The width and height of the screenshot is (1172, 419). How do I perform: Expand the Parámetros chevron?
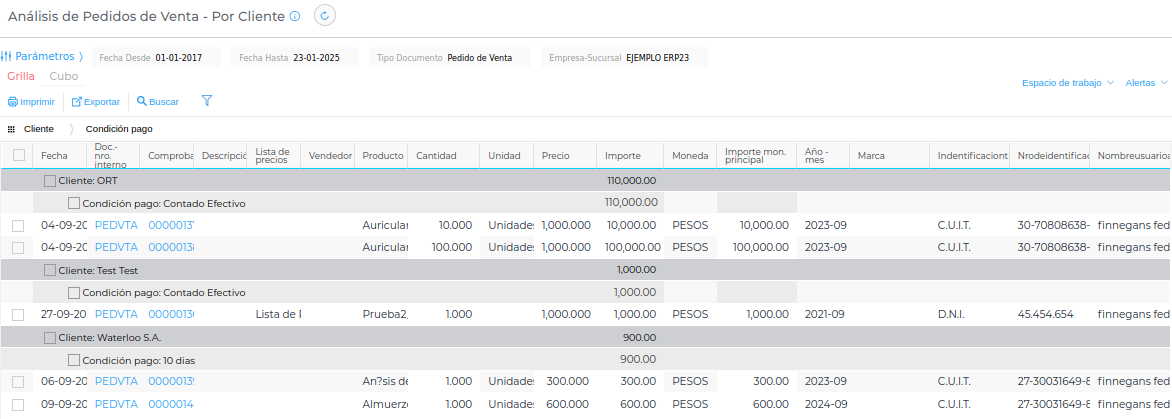(81, 57)
